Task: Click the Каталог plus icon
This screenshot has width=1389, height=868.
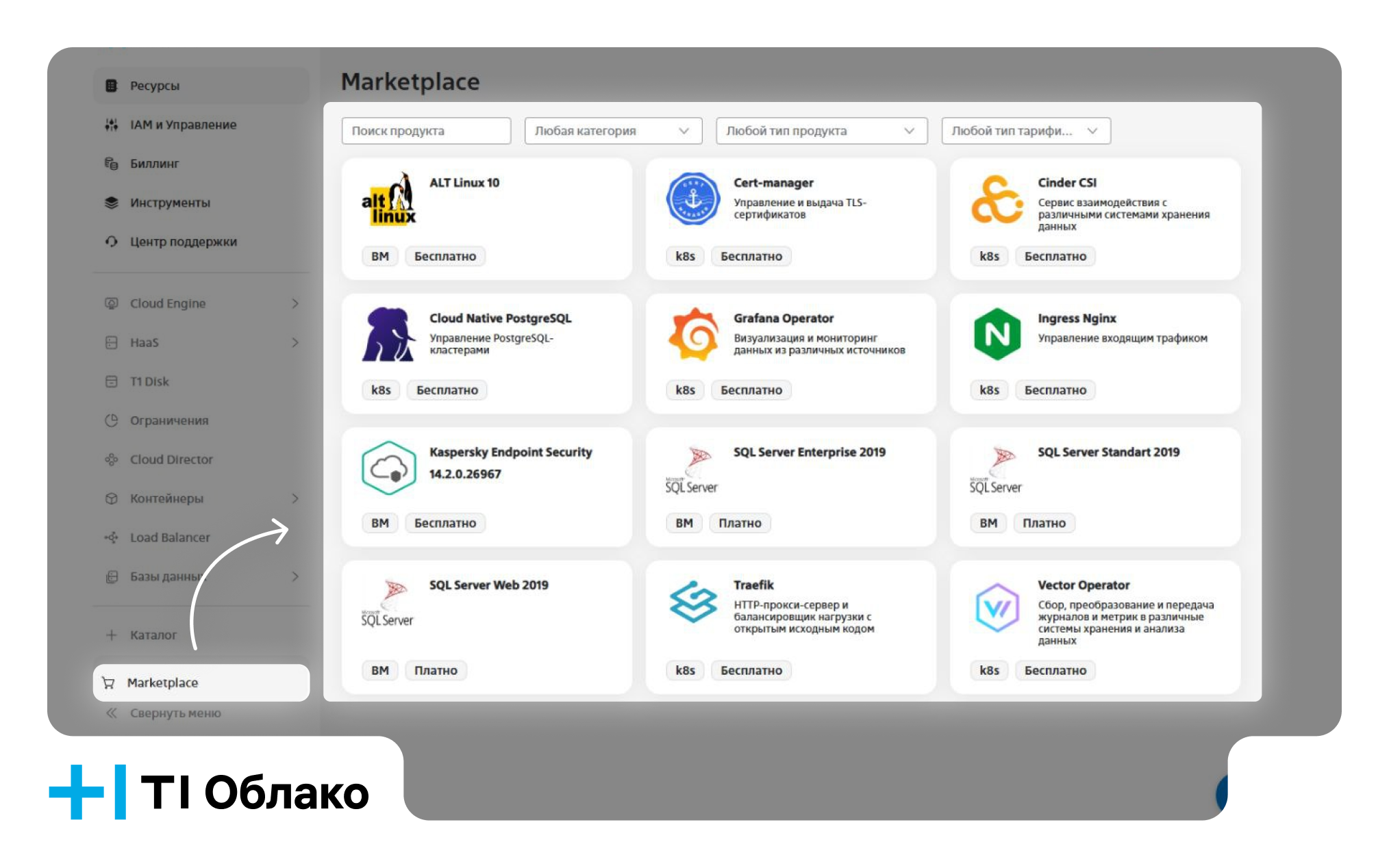Action: [x=111, y=635]
